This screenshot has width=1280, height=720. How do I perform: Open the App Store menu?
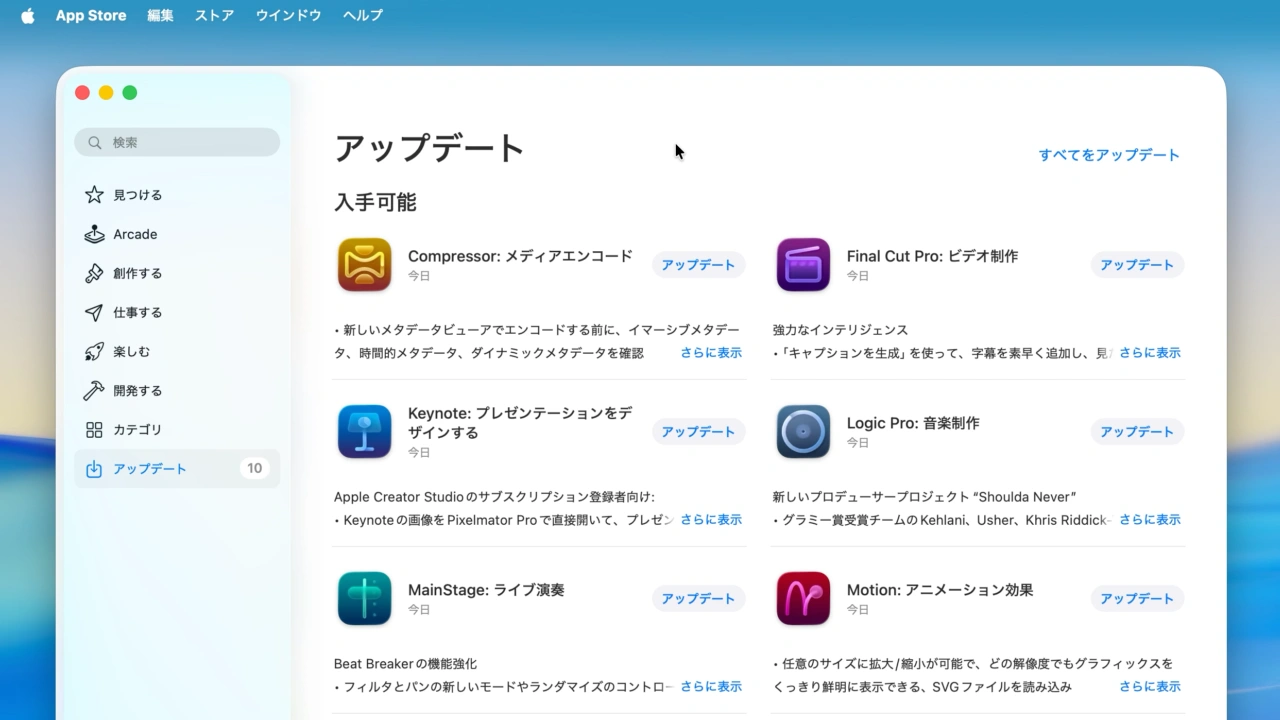(91, 16)
